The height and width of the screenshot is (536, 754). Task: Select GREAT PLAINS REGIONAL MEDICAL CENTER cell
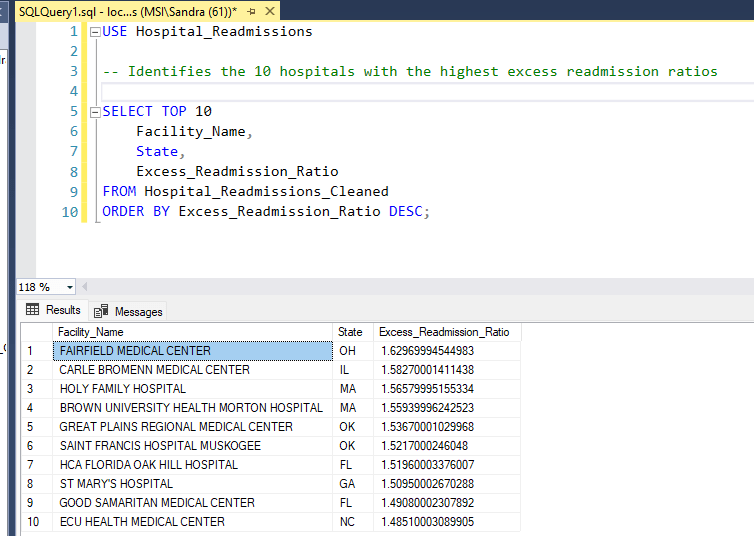point(192,427)
